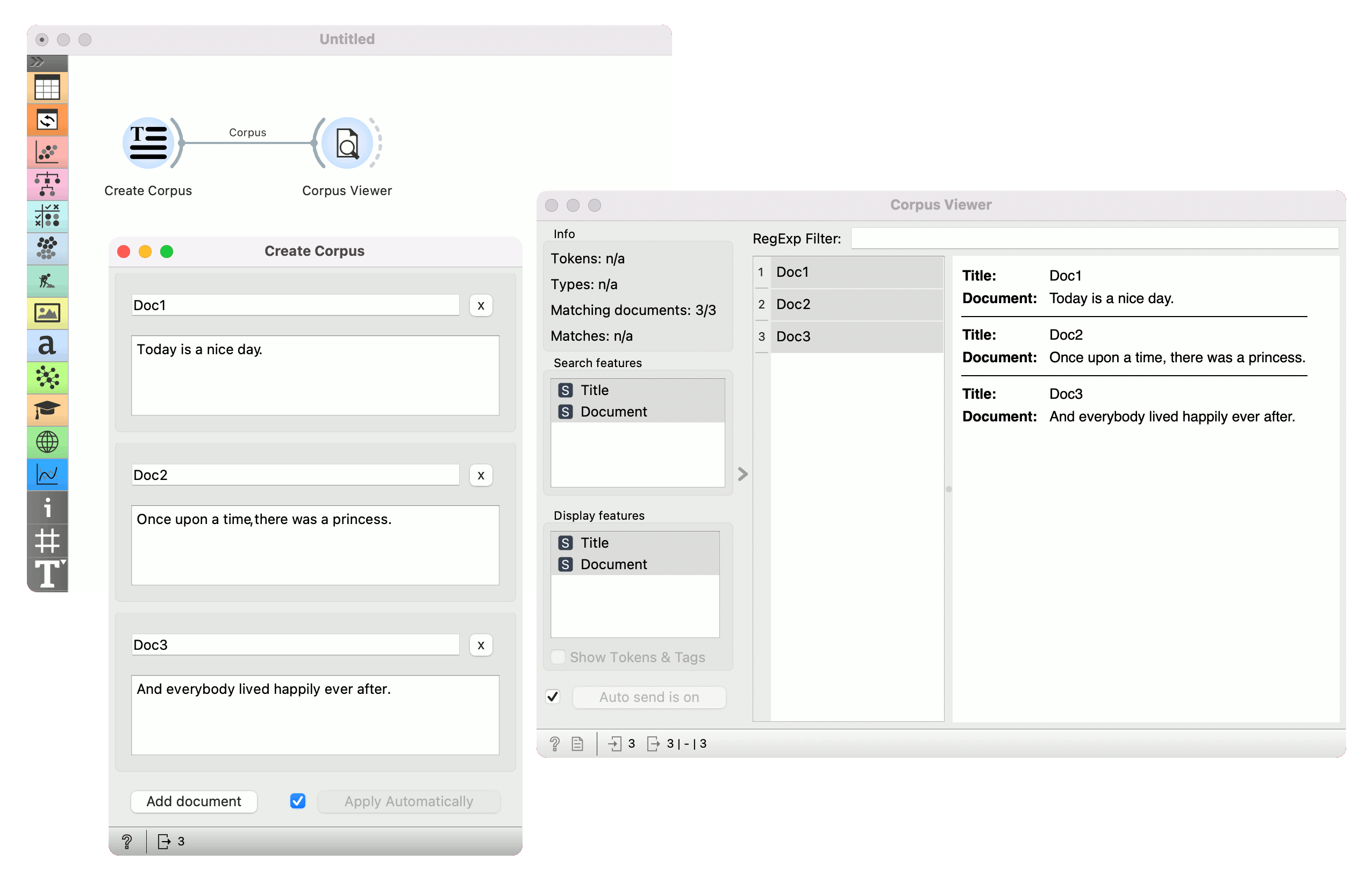The width and height of the screenshot is (1372, 875).
Task: Select Document in Search features list
Action: pos(638,411)
